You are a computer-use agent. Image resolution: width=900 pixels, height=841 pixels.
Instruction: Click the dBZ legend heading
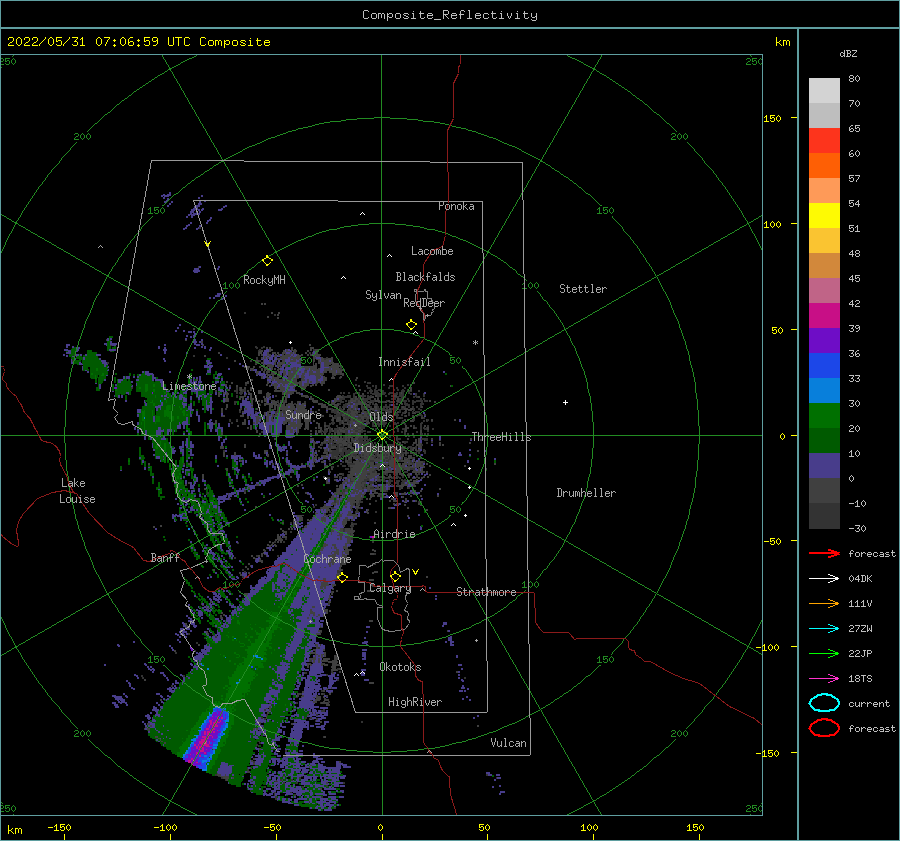(x=848, y=53)
